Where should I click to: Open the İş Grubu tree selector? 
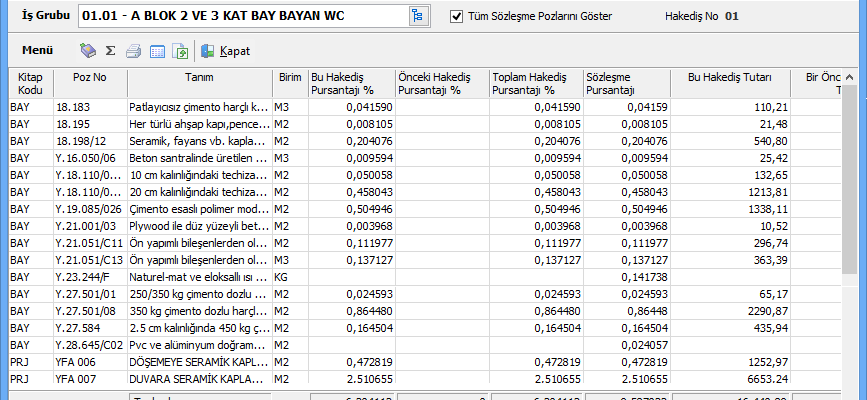click(417, 16)
